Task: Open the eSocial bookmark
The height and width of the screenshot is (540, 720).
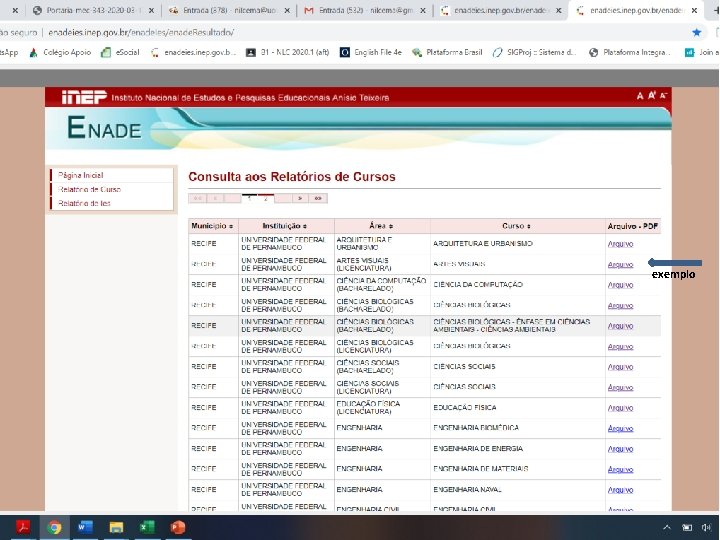Action: point(120,52)
